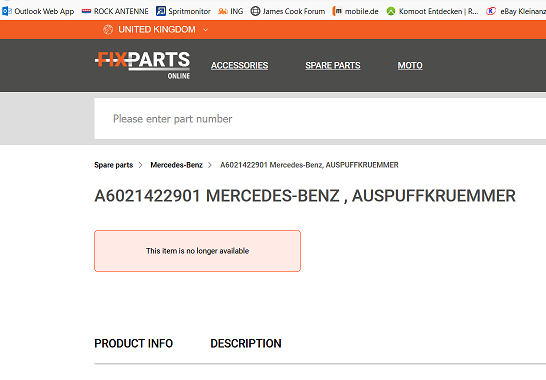Open the Accessories menu
Viewport: 546px width, 380px height.
[240, 65]
